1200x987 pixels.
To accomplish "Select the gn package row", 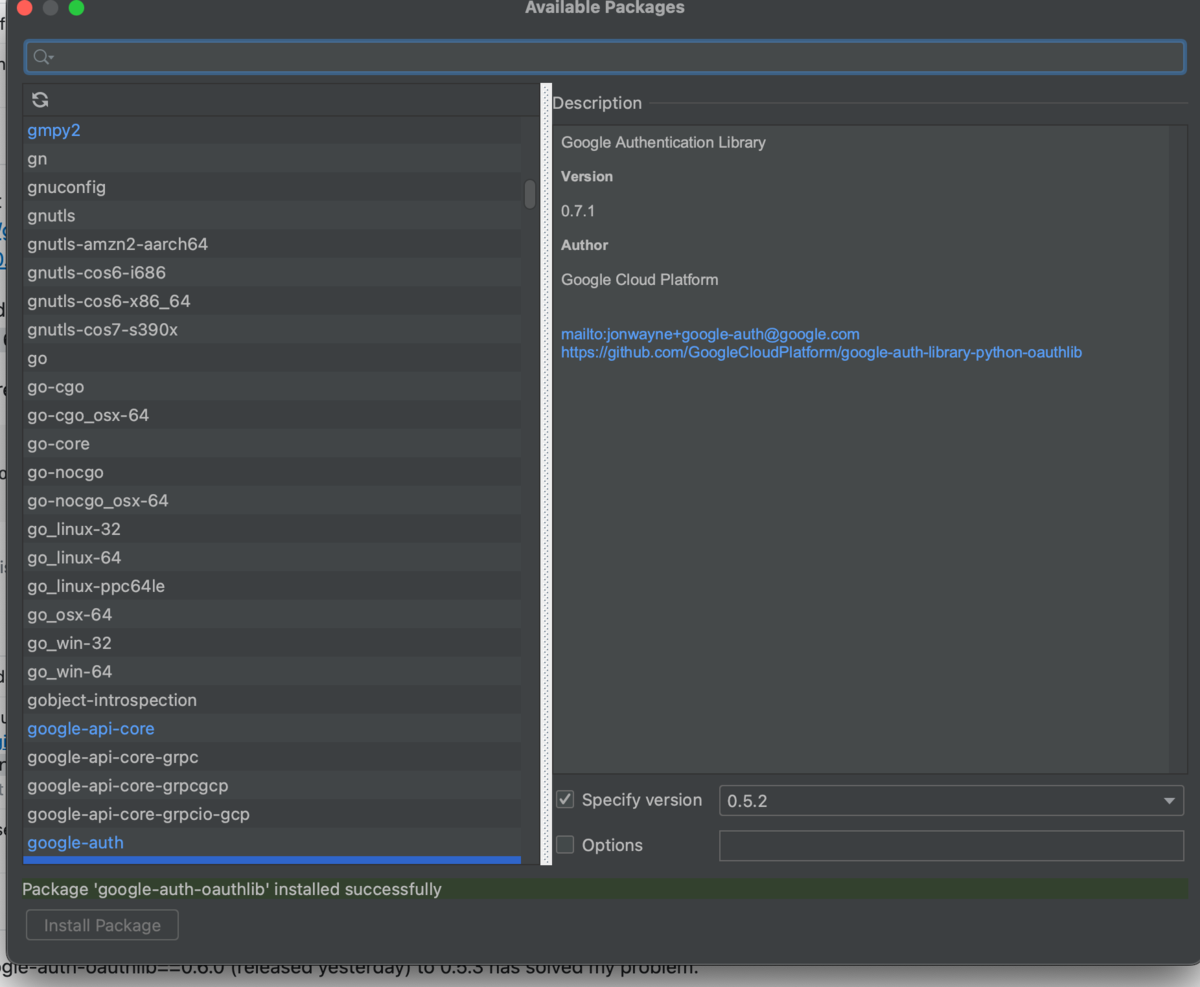I will click(272, 159).
